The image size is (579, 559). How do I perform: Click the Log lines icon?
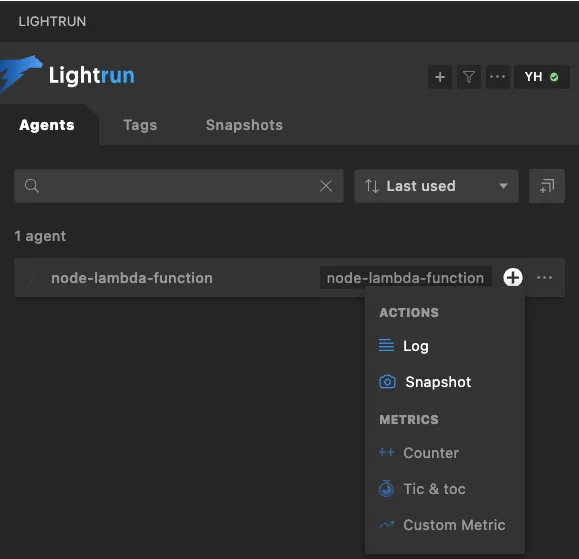386,346
